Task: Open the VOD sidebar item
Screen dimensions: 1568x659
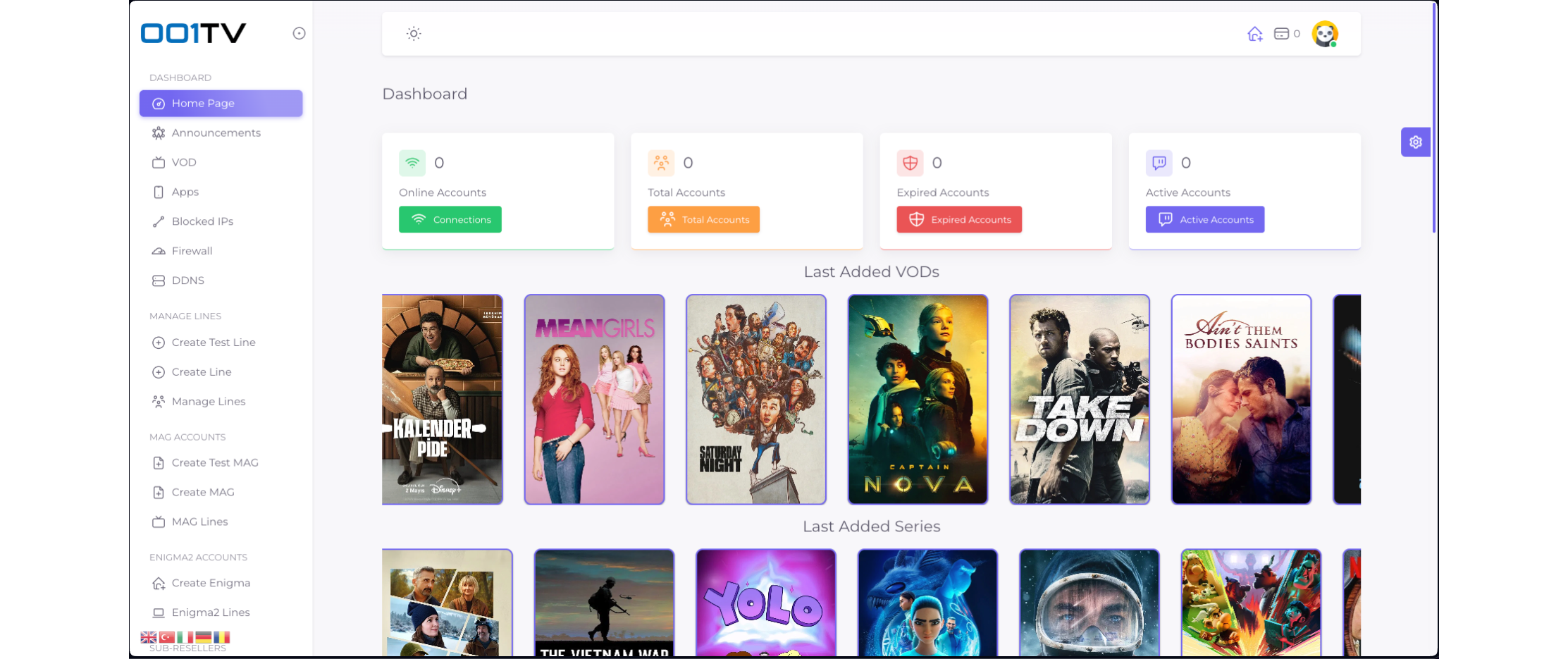Action: 221,163
